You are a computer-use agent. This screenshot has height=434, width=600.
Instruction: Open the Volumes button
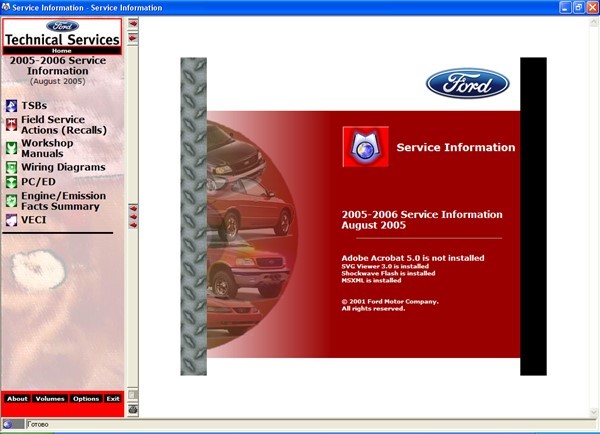[50, 398]
